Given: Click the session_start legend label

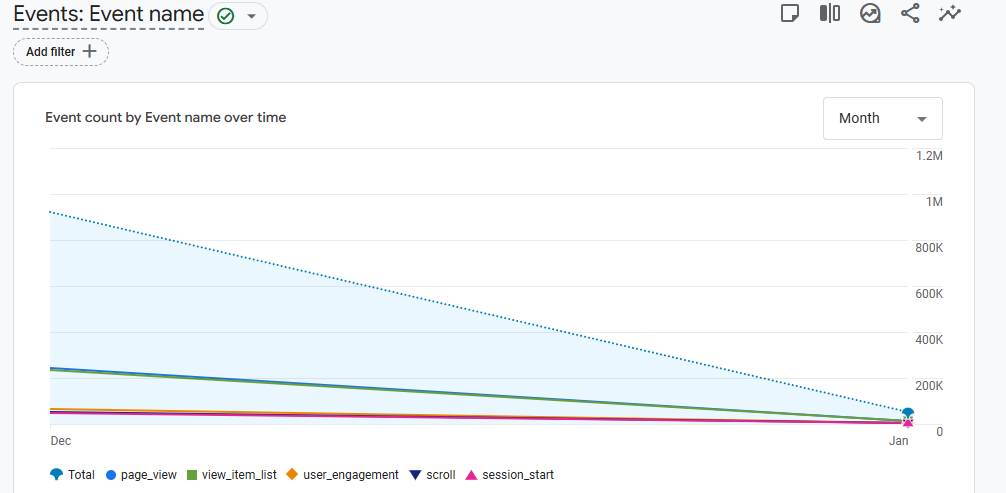Looking at the screenshot, I should tap(517, 475).
